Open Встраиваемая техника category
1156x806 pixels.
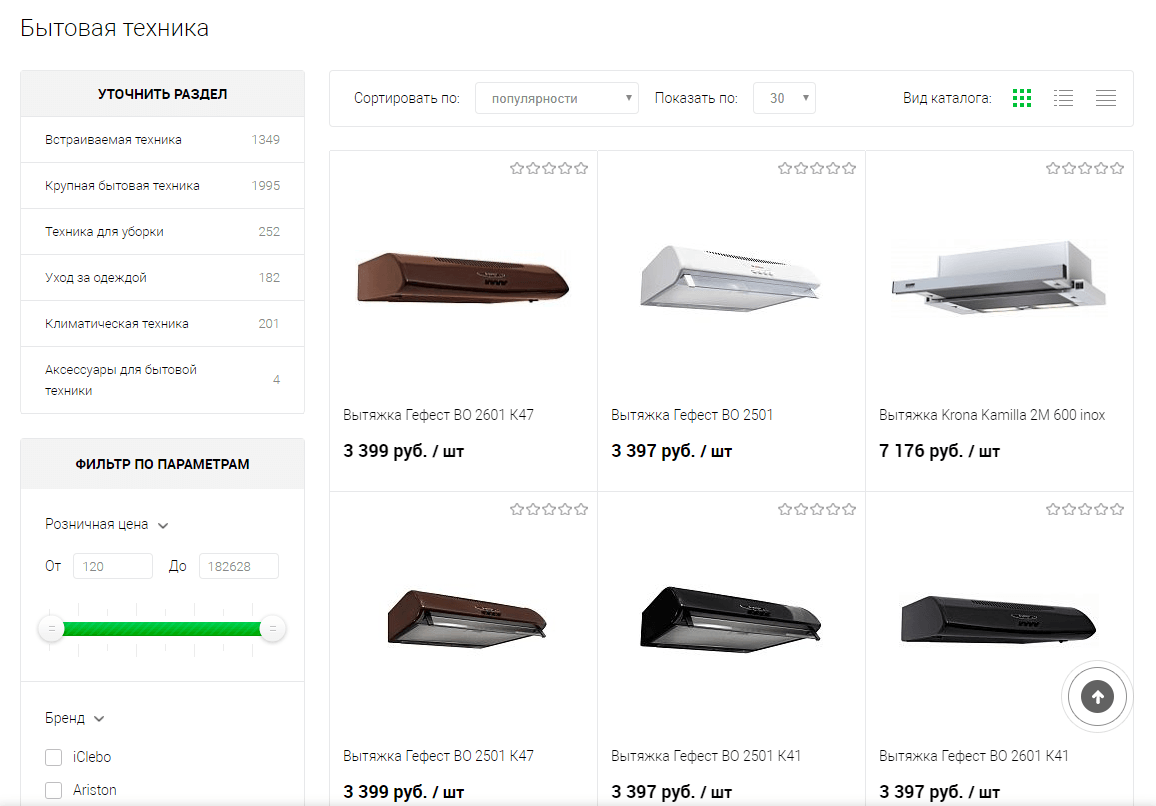(113, 140)
